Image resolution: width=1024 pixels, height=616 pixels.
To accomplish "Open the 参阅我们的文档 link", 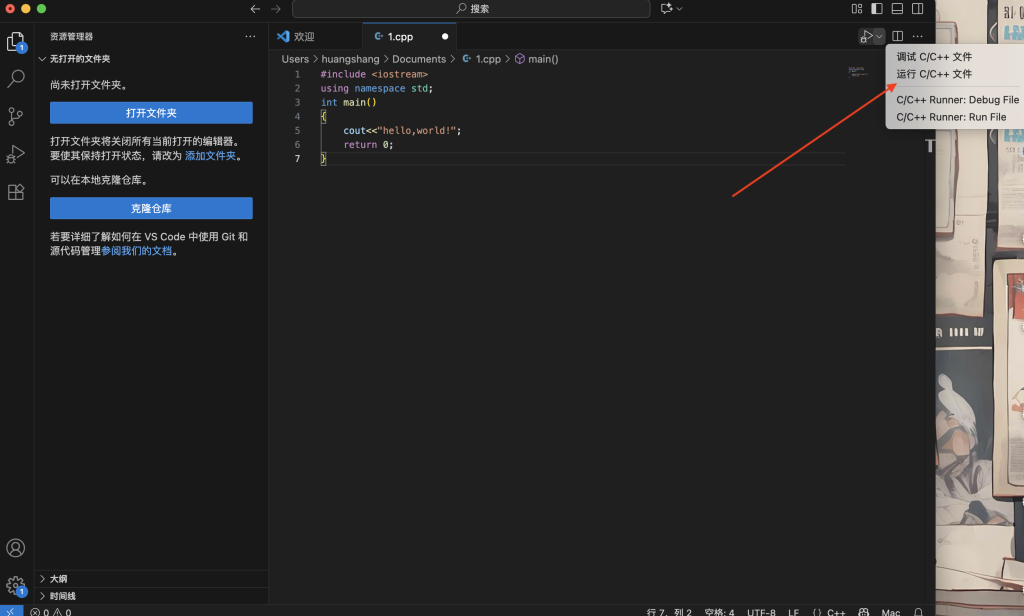I will coord(137,251).
